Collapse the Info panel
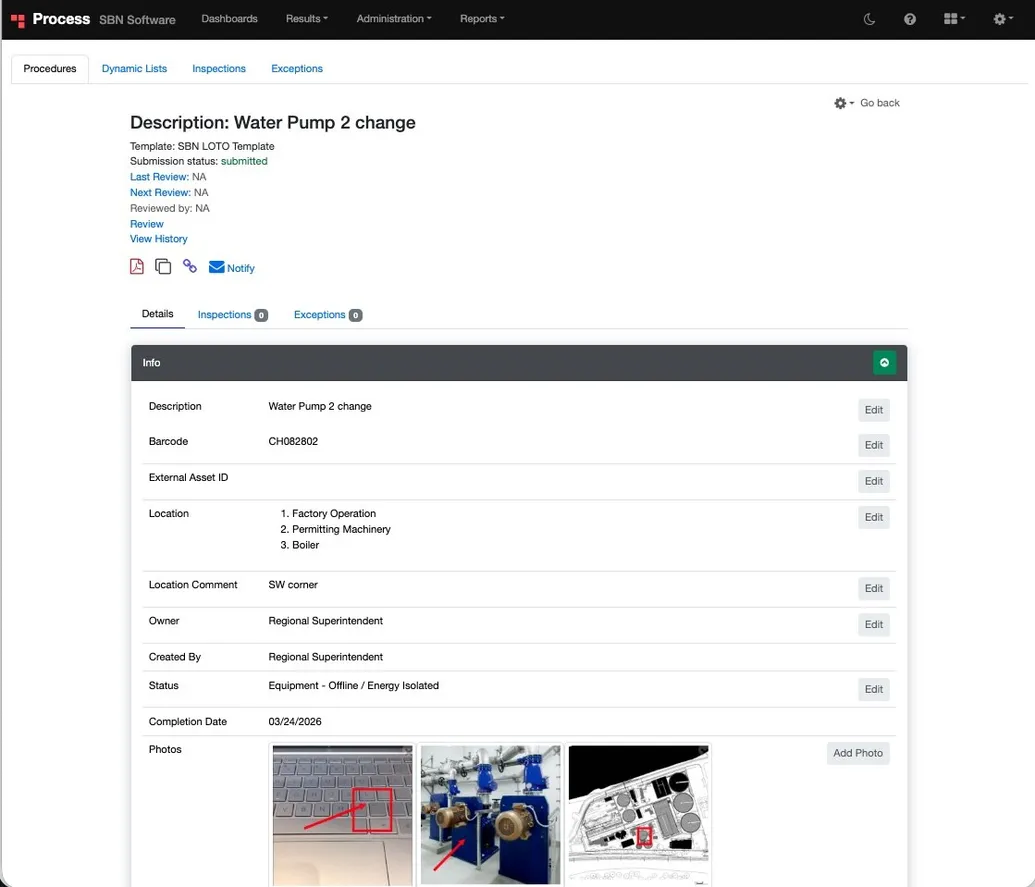This screenshot has height=887, width=1035. coord(884,362)
